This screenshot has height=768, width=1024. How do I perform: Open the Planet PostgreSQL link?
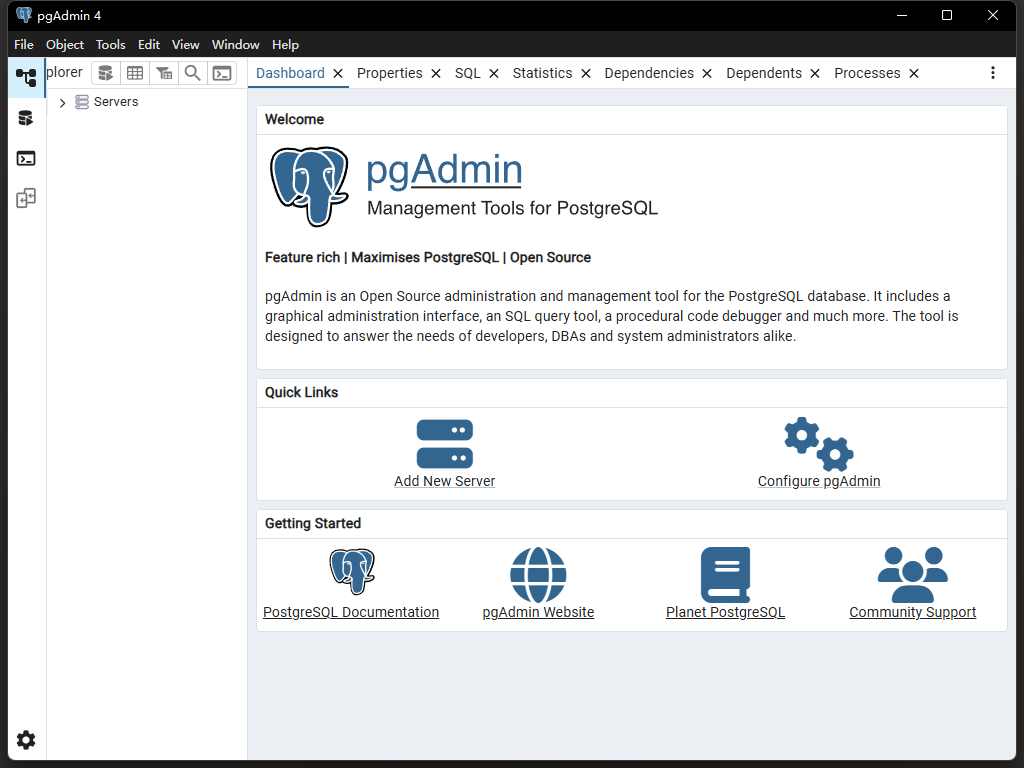pyautogui.click(x=726, y=613)
